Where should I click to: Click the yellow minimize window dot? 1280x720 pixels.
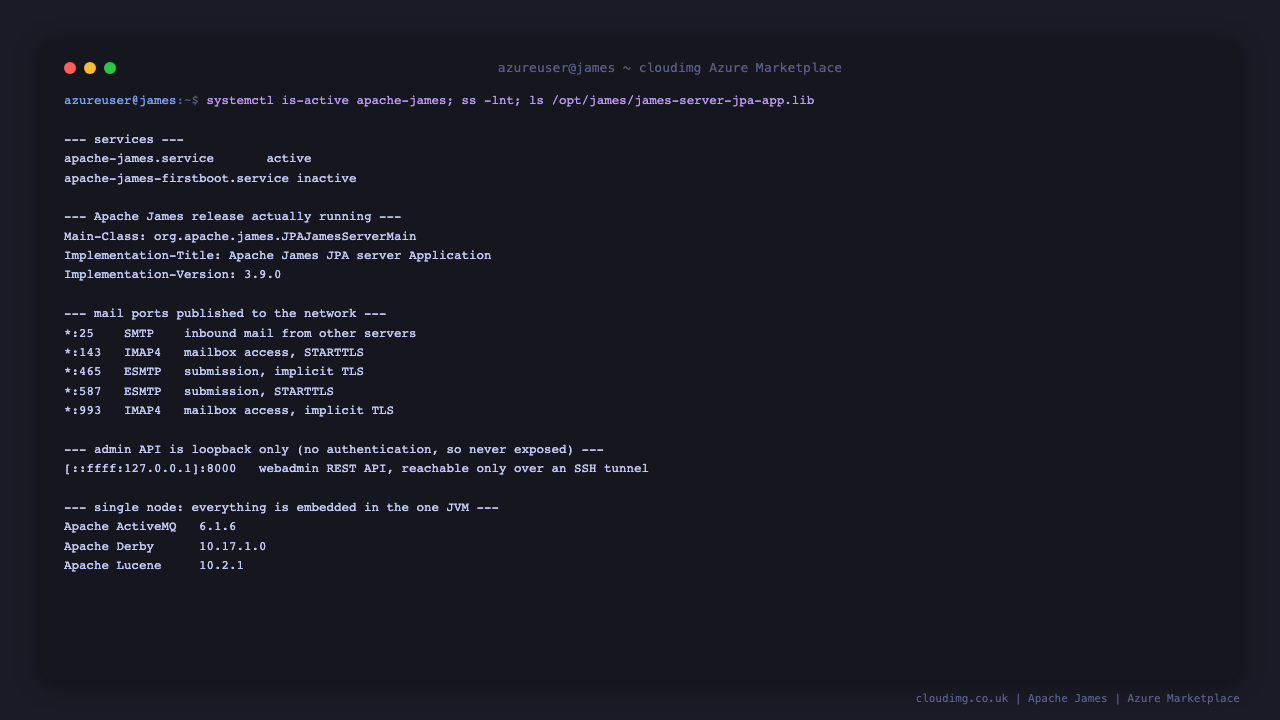90,68
